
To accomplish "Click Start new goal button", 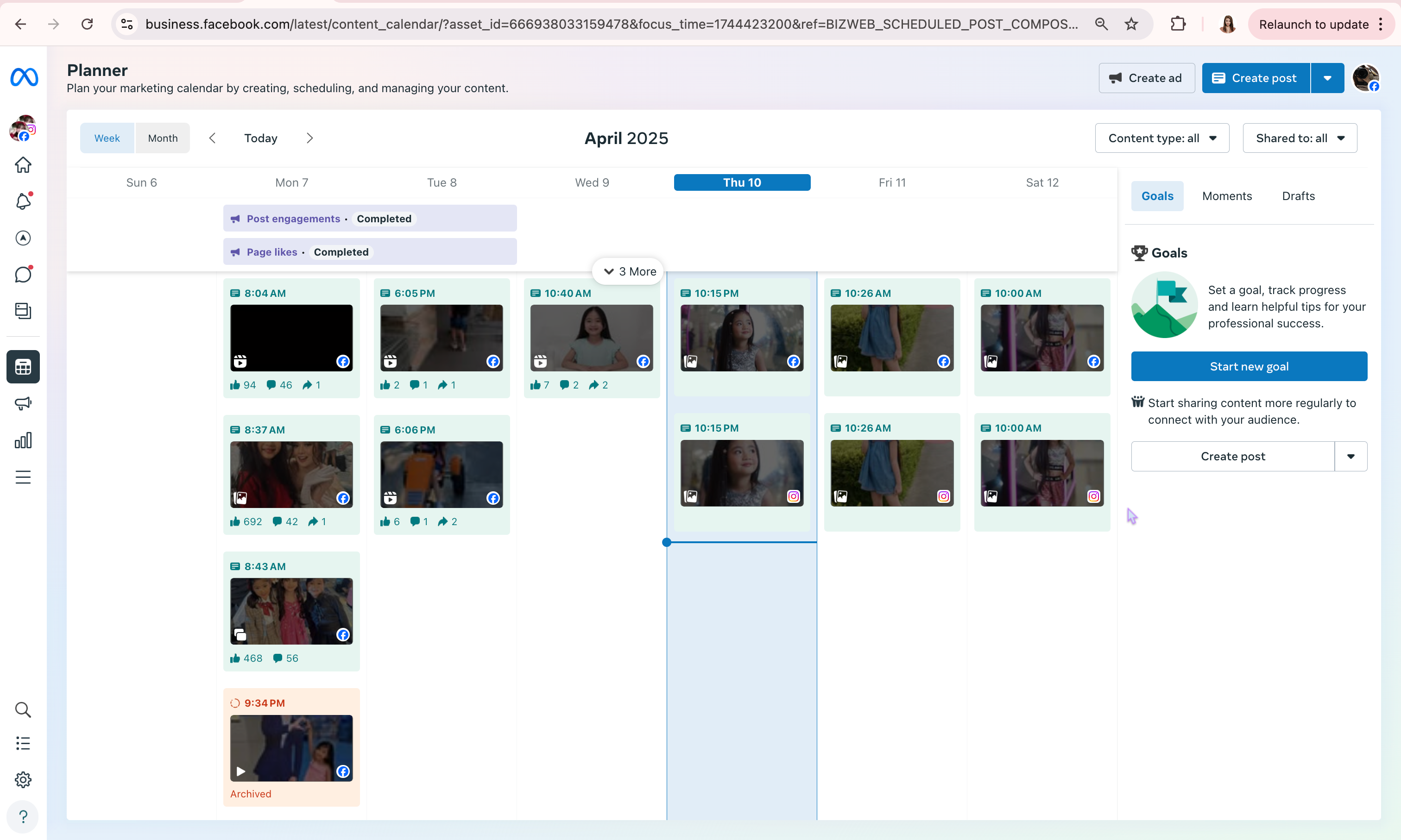I will 1249,366.
